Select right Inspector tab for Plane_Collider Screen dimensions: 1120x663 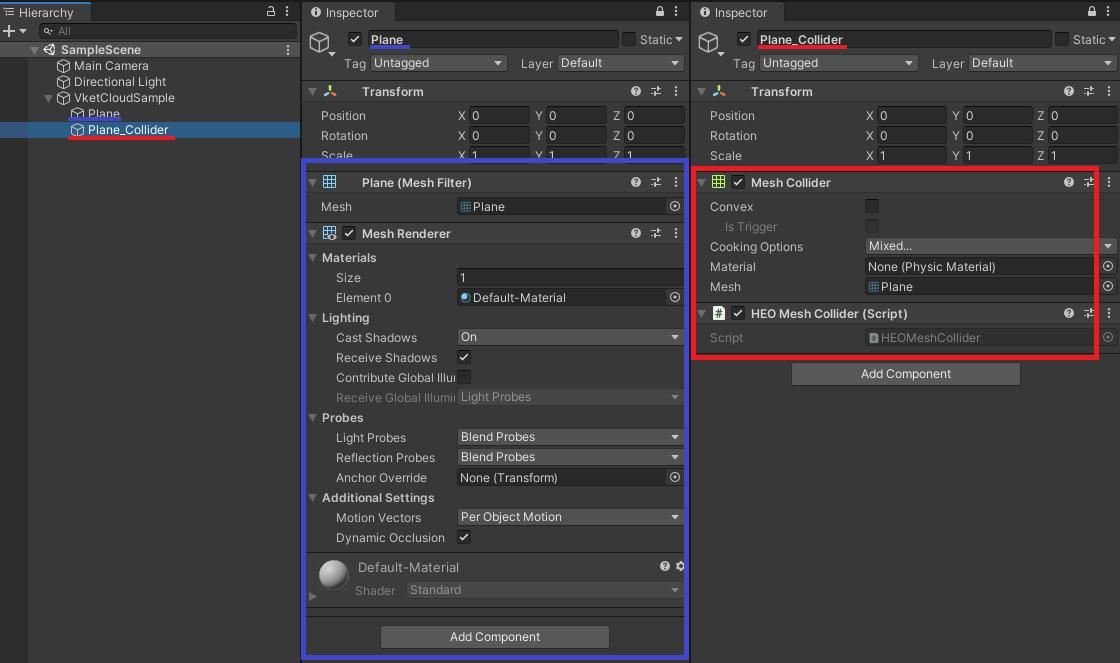[x=733, y=13]
